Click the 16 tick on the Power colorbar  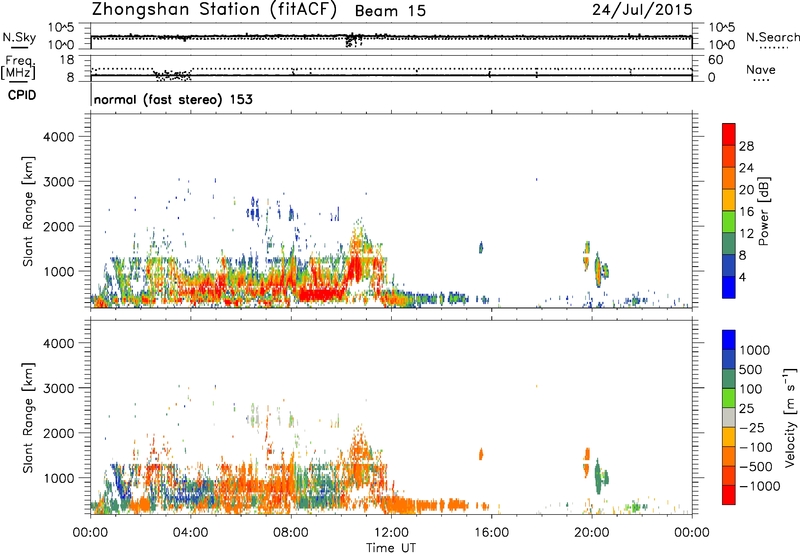pyautogui.click(x=746, y=212)
